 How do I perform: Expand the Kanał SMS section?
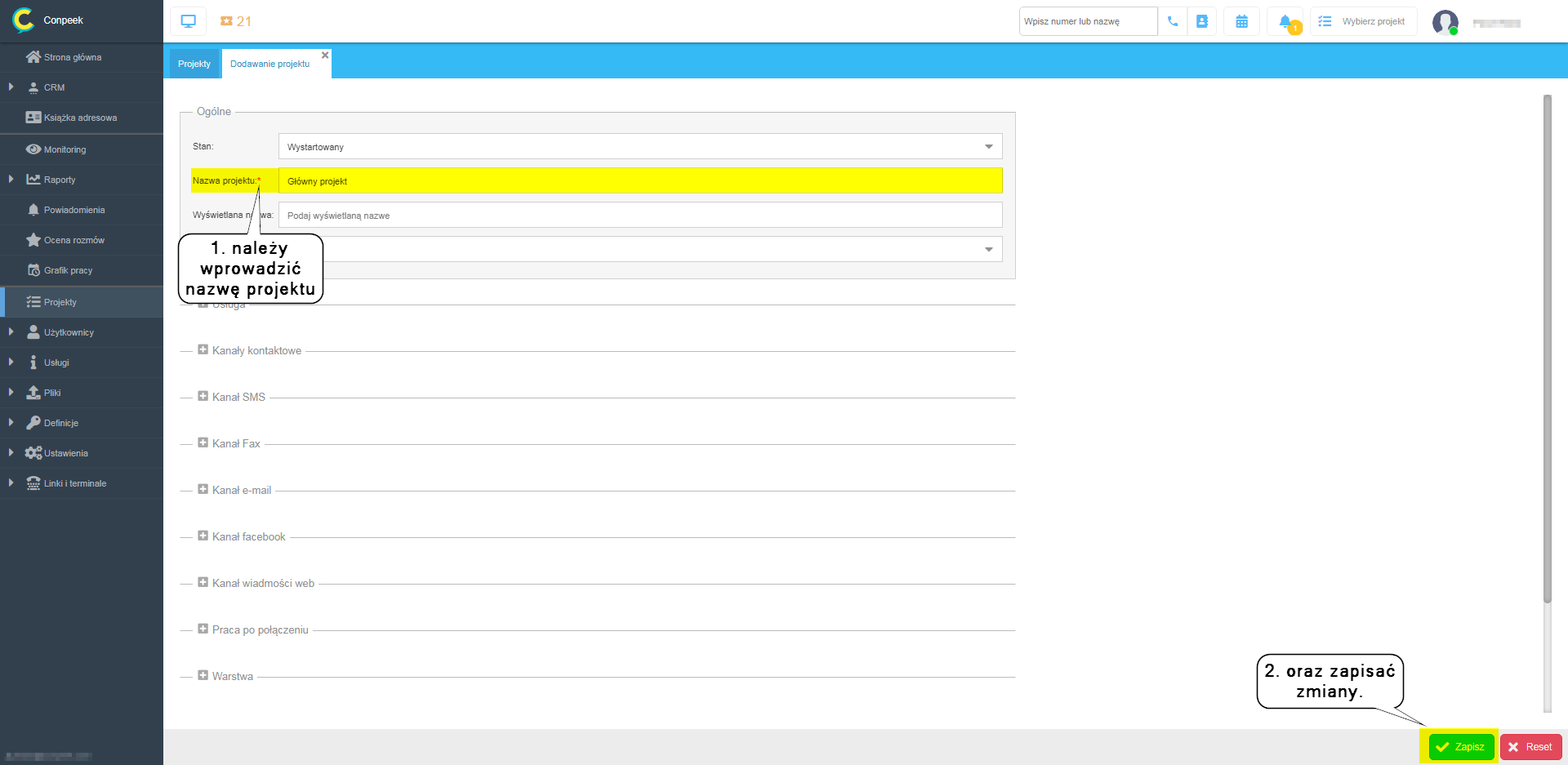coord(203,396)
